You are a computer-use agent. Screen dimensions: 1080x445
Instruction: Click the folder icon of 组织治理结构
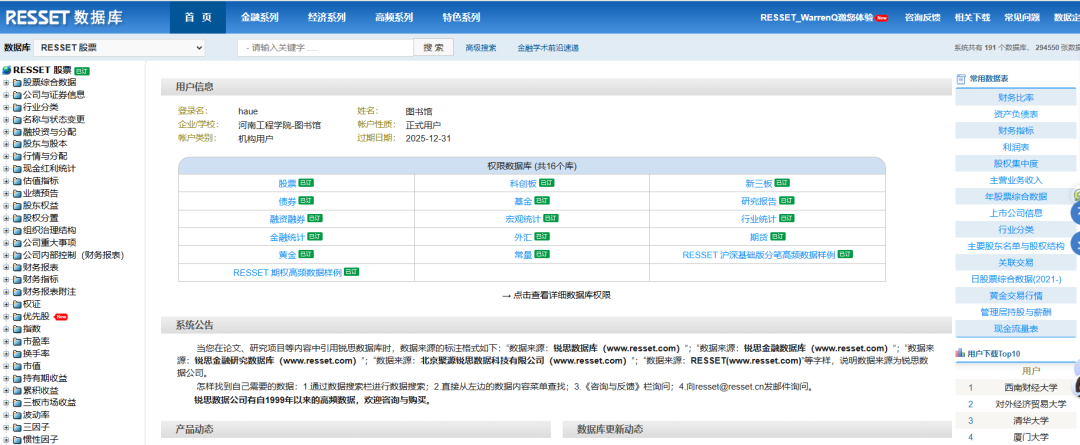pos(17,231)
